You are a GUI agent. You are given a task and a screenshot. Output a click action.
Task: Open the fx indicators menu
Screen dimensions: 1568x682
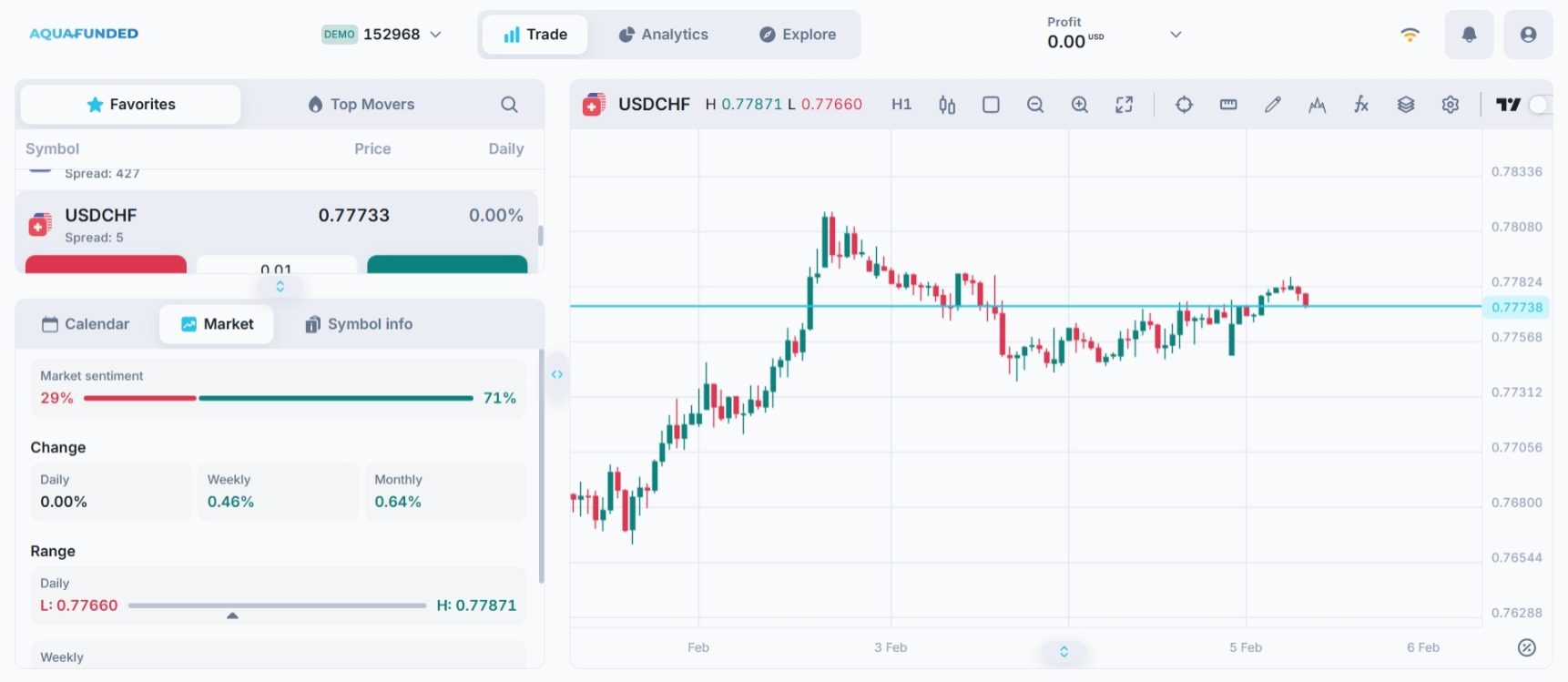(x=1361, y=105)
